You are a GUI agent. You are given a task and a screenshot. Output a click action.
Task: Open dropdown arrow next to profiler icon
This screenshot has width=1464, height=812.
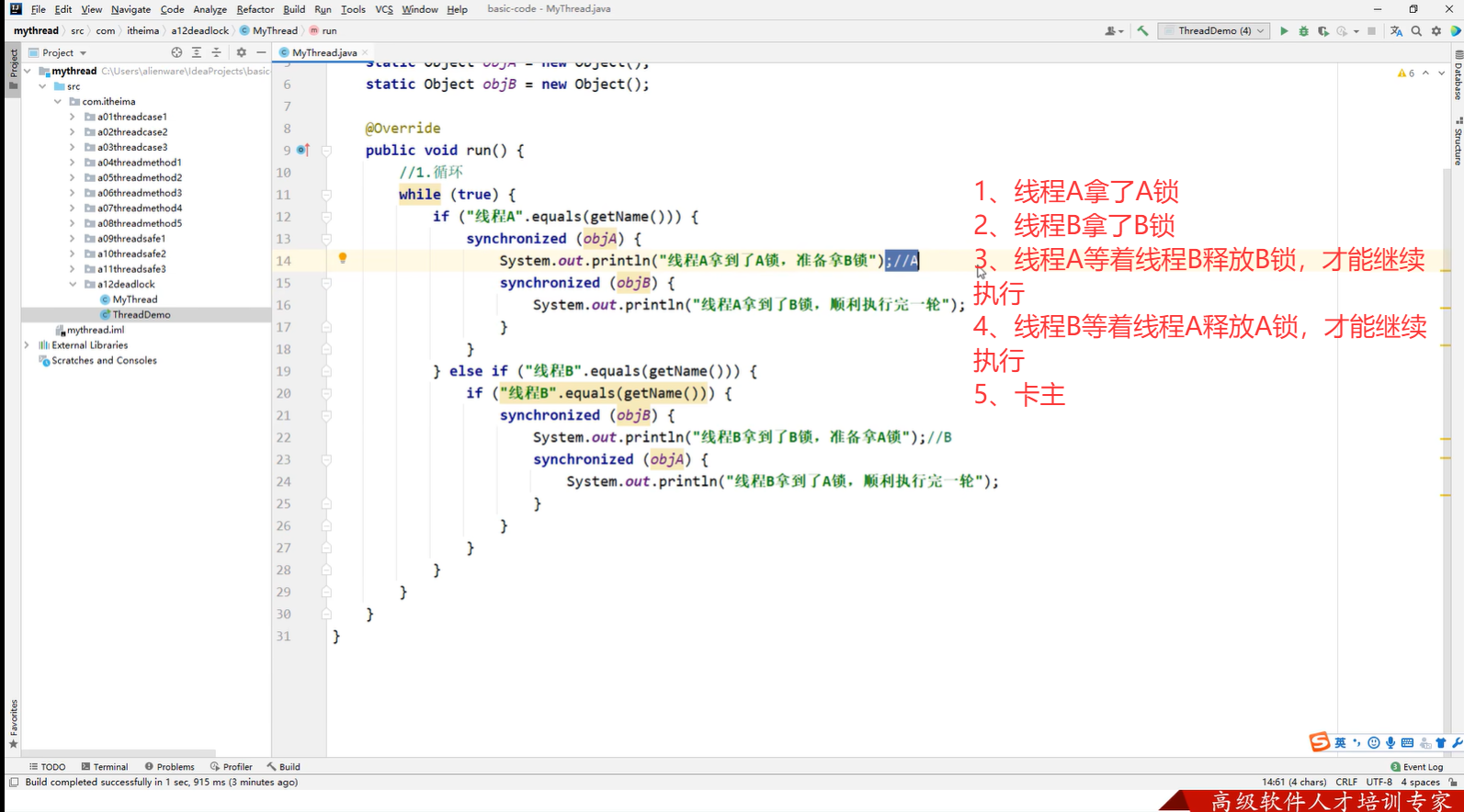pyautogui.click(x=1356, y=31)
